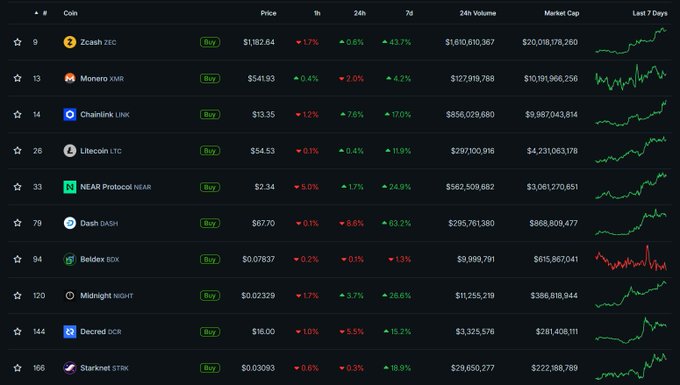Select NEAR Protocol 1h change 5.0%
This screenshot has height=385, width=680.
(307, 187)
